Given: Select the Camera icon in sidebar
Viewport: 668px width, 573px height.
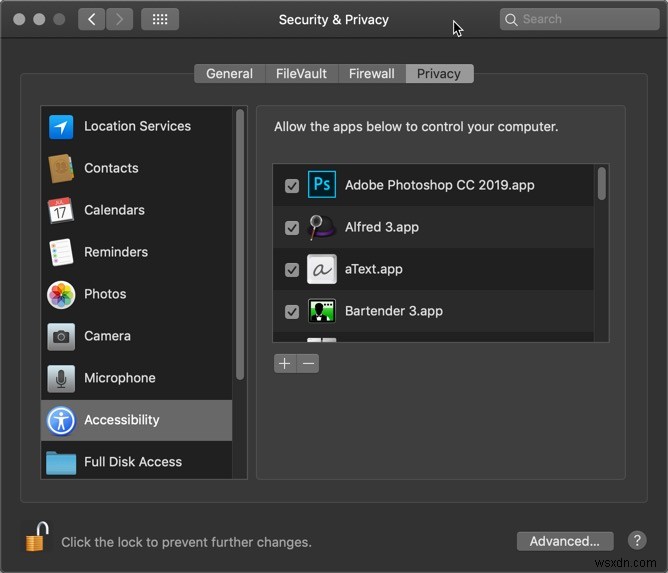Looking at the screenshot, I should point(61,336).
